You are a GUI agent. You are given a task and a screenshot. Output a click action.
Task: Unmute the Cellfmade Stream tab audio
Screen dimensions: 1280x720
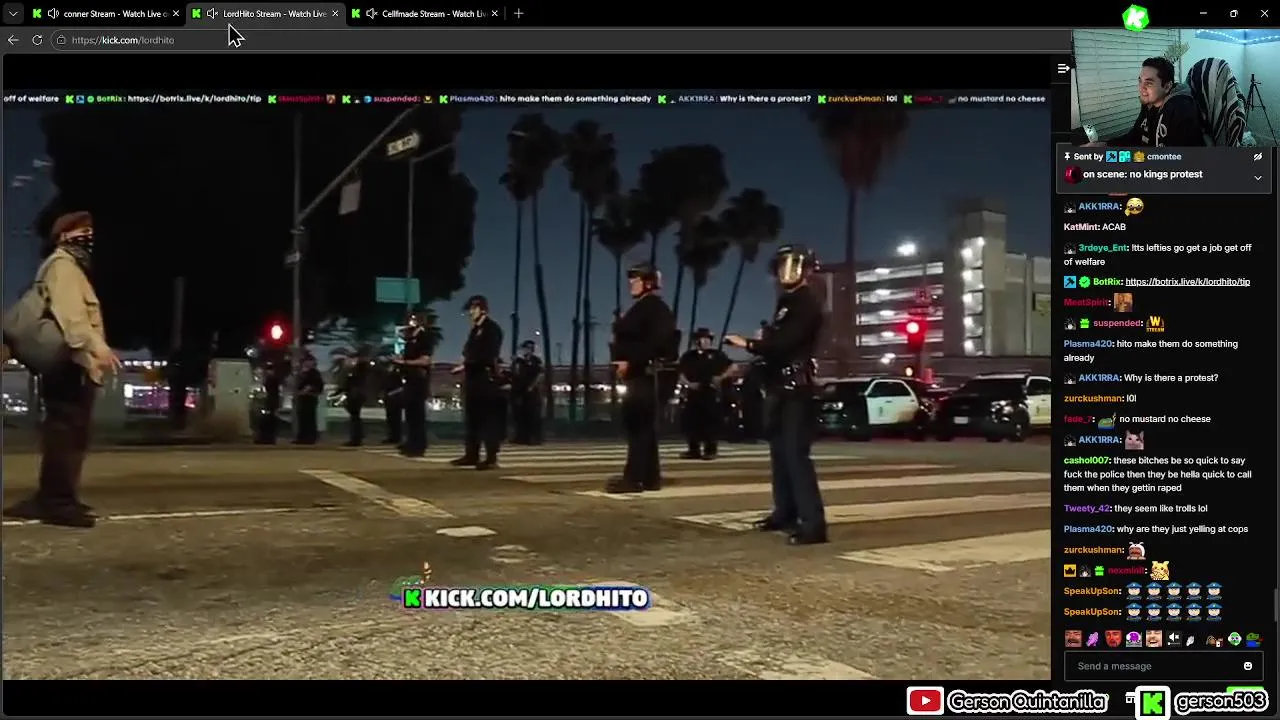[372, 14]
